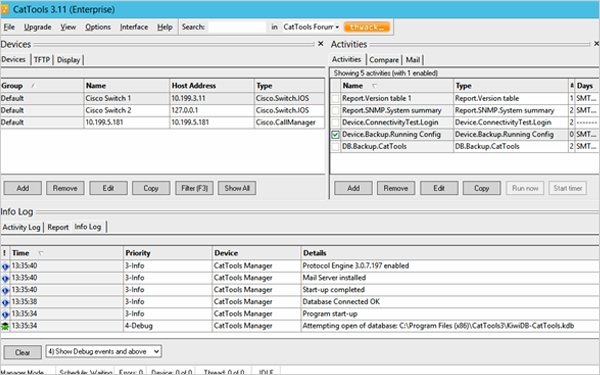Switch to the Display tab
The width and height of the screenshot is (600, 375).
tap(68, 60)
